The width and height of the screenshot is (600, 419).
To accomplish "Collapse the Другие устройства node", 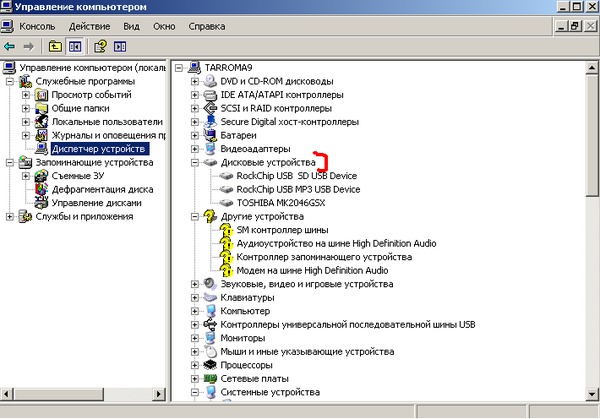I will 195,216.
